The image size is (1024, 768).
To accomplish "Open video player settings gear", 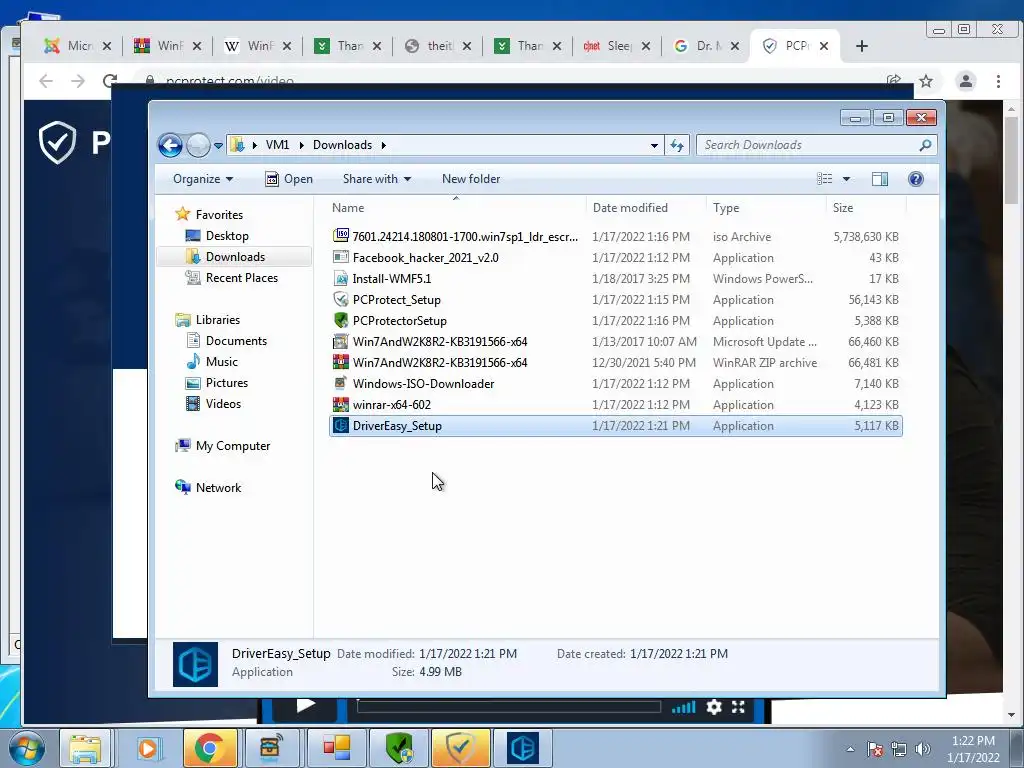I will (x=714, y=707).
